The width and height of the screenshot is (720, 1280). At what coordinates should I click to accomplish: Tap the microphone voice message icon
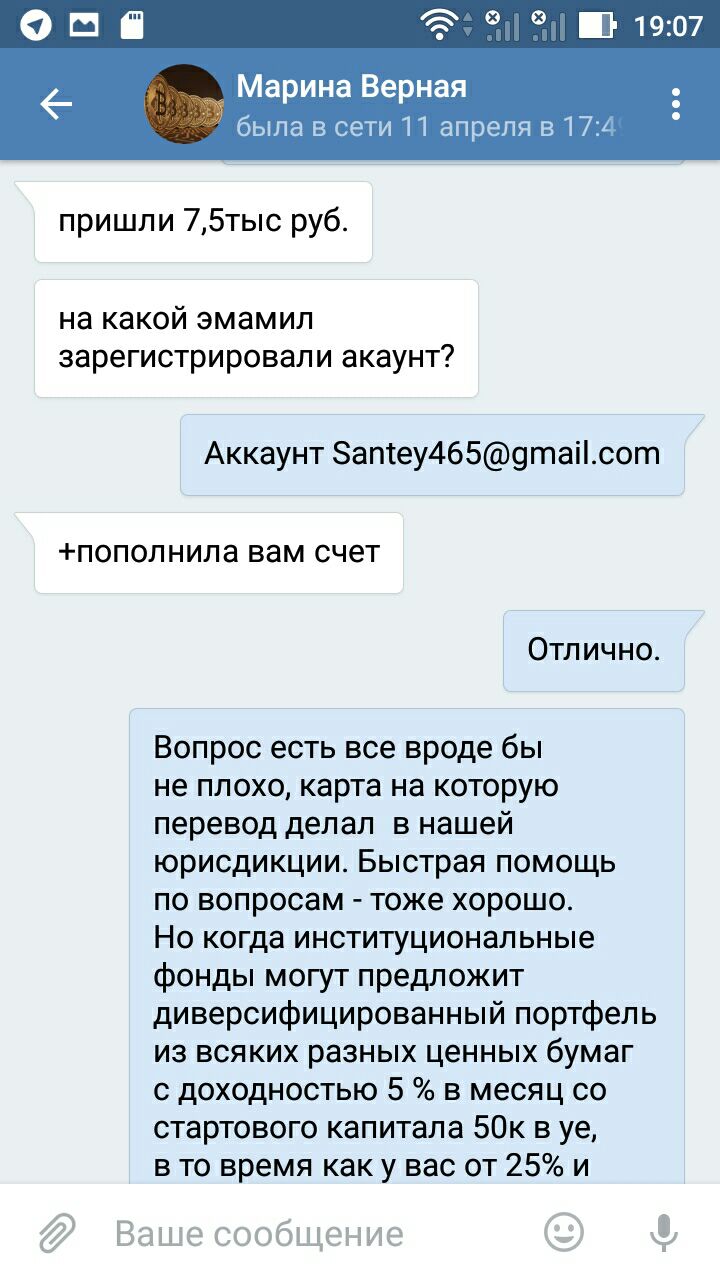664,1233
